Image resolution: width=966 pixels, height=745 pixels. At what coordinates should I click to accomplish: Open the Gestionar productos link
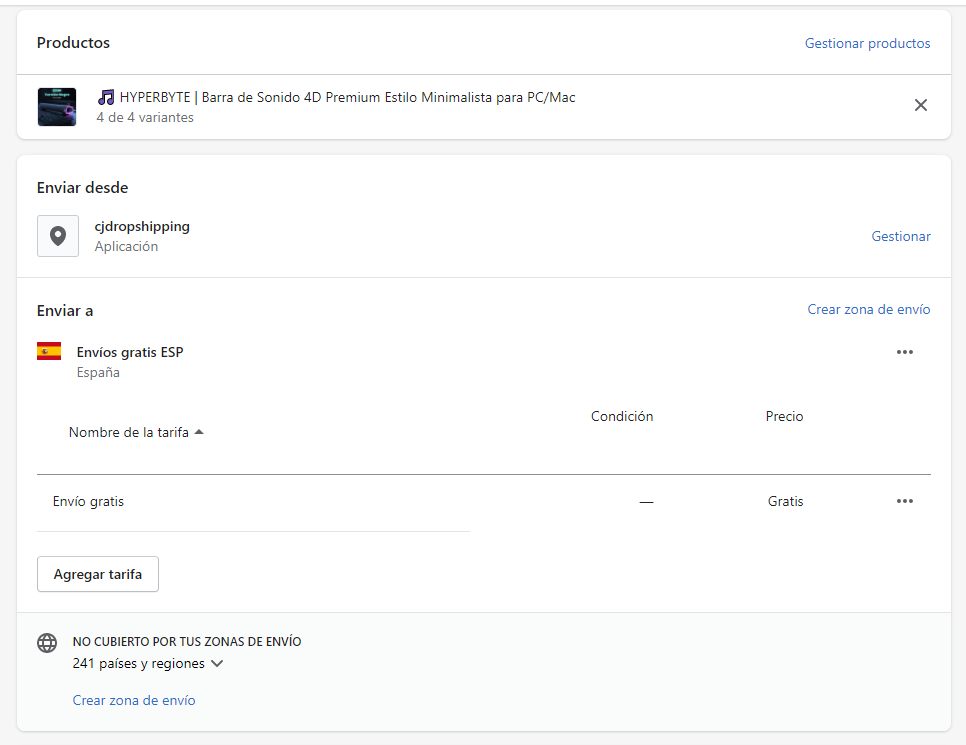[x=867, y=43]
